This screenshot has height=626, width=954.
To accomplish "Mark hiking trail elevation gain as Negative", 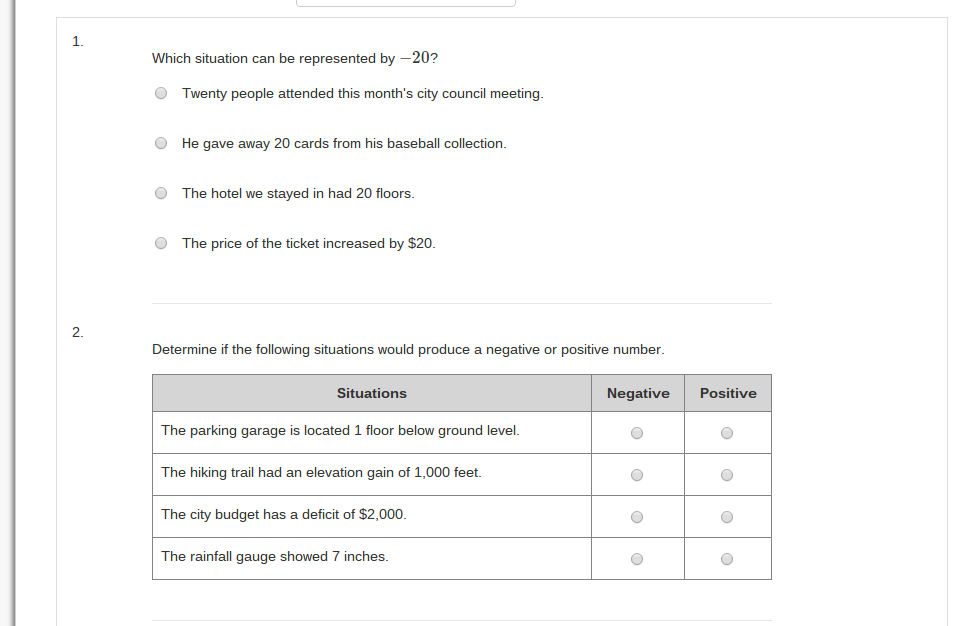I will (636, 475).
